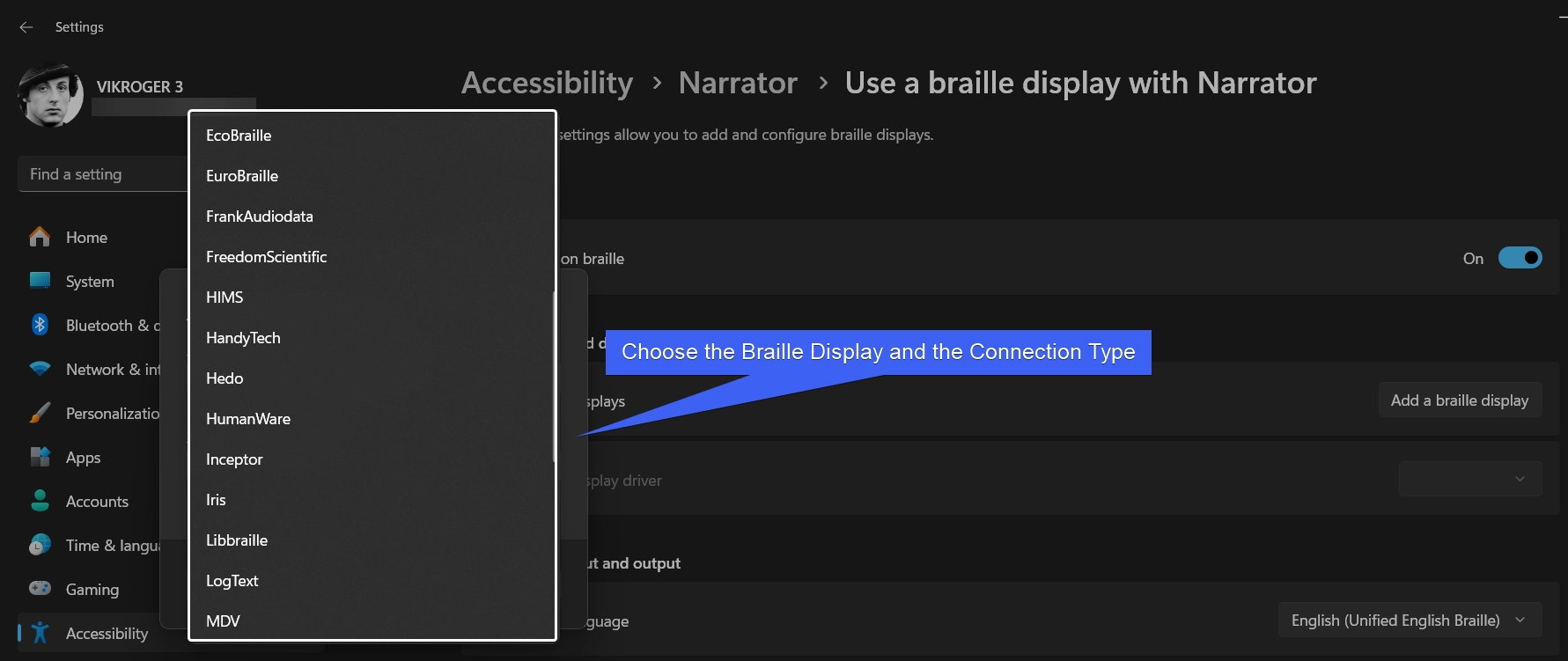This screenshot has height=661, width=1568.
Task: Pick HandyTech from the list
Action: pyautogui.click(x=372, y=338)
